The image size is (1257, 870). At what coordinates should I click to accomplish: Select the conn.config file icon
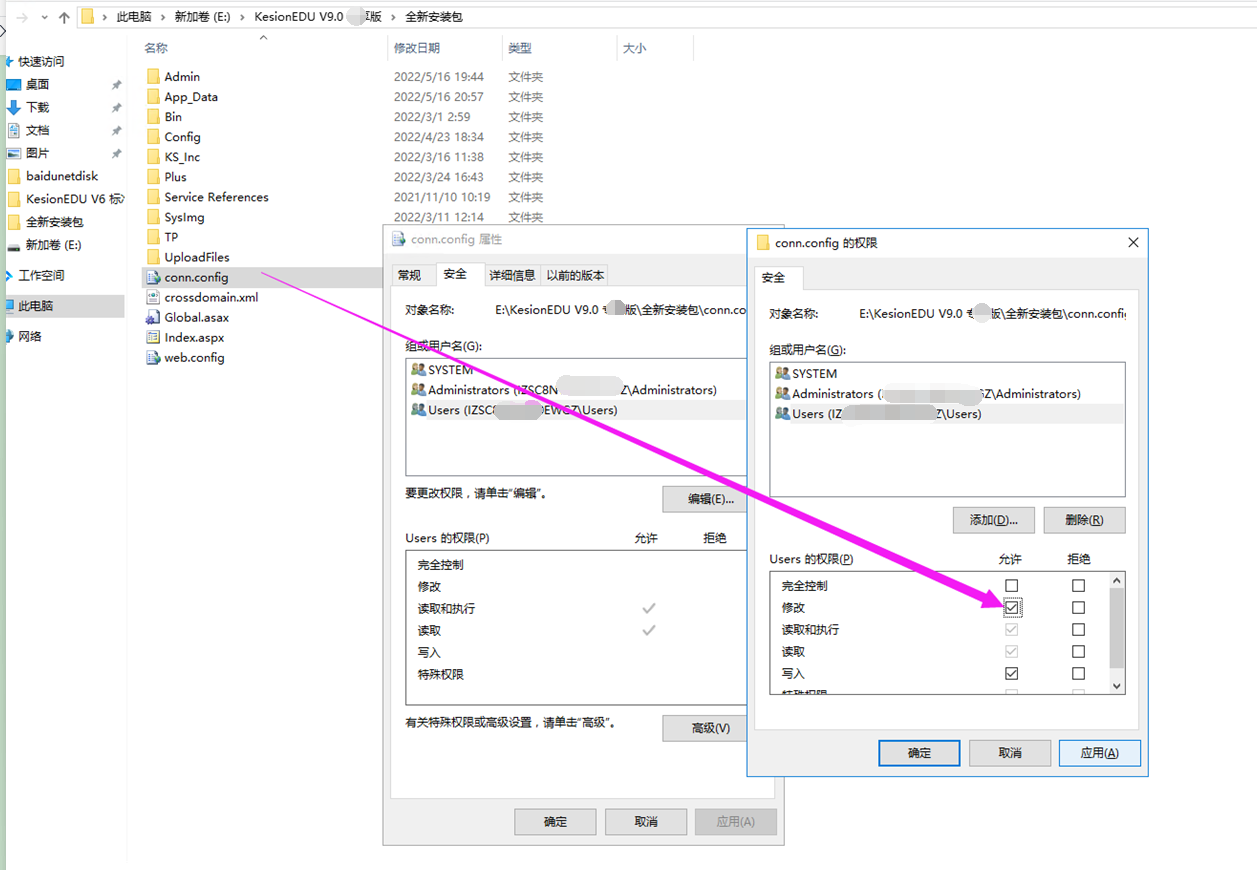coord(153,277)
